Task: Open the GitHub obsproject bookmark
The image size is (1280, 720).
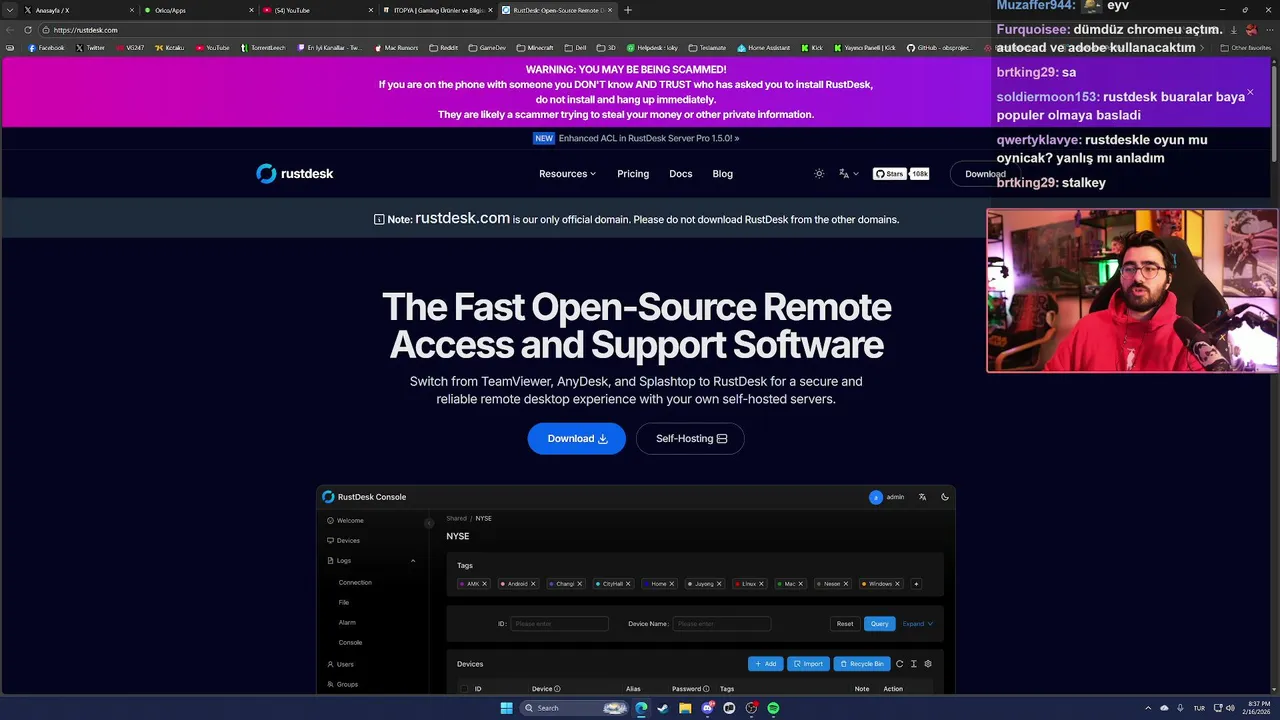Action: [x=940, y=48]
